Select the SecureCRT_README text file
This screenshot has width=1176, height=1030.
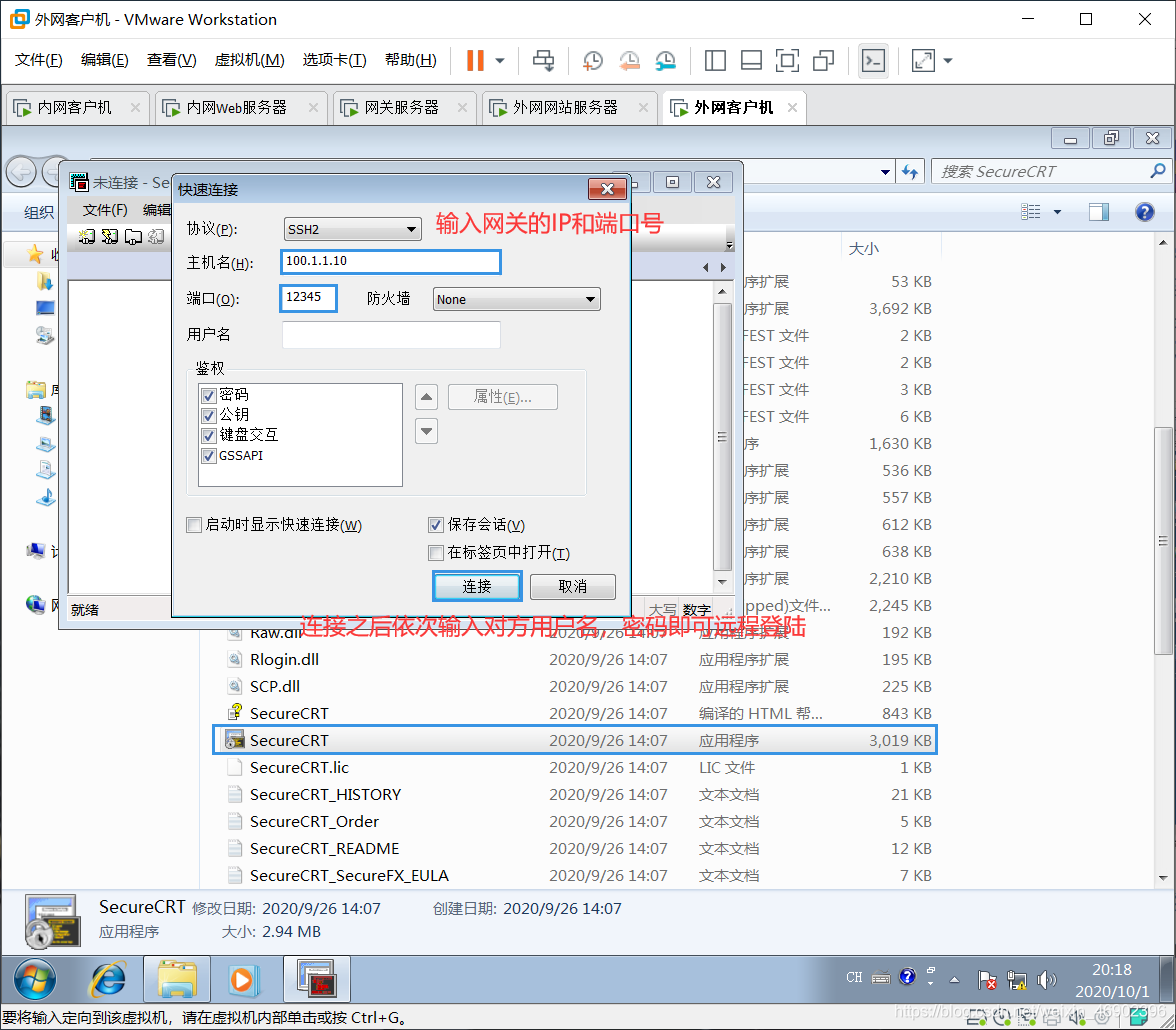pos(324,848)
